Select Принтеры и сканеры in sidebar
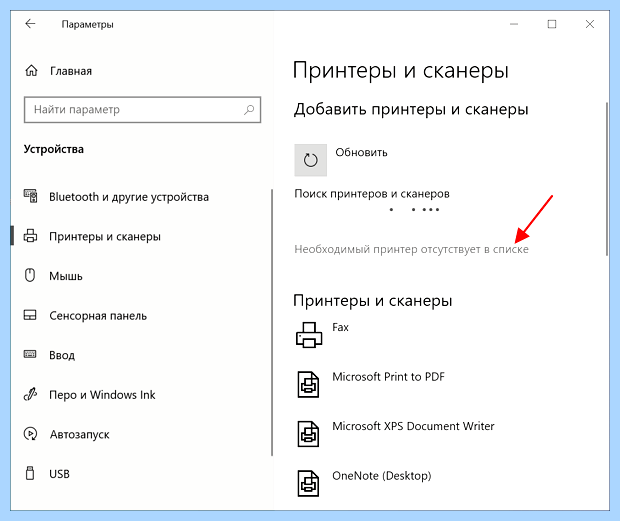This screenshot has height=521, width=620. click(x=105, y=236)
